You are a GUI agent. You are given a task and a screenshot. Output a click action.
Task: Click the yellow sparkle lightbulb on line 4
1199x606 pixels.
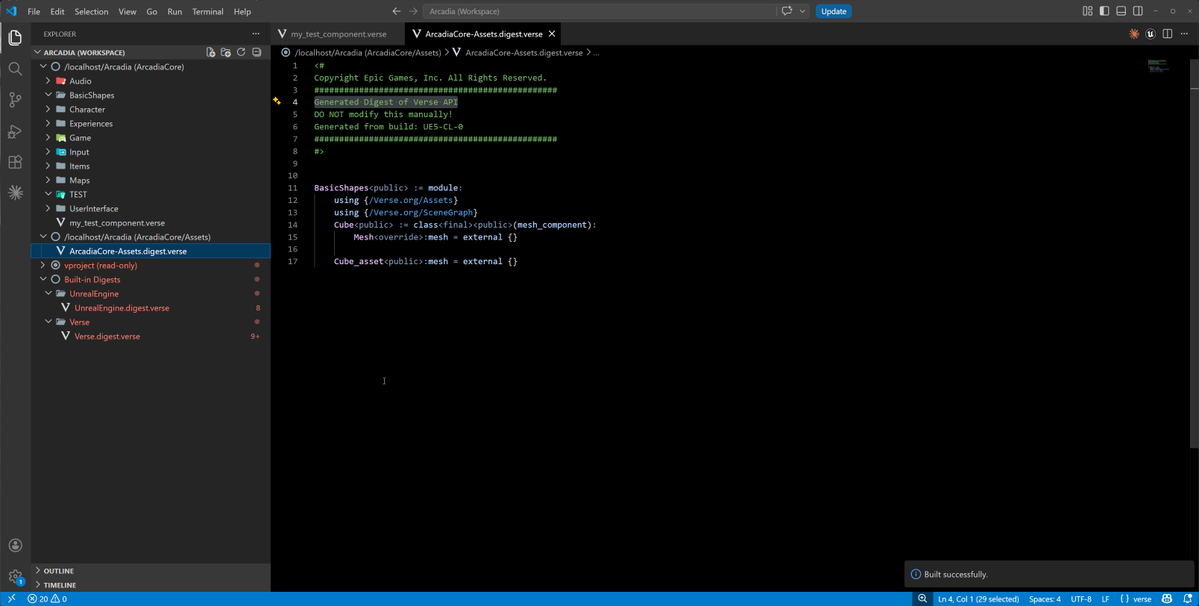(277, 101)
